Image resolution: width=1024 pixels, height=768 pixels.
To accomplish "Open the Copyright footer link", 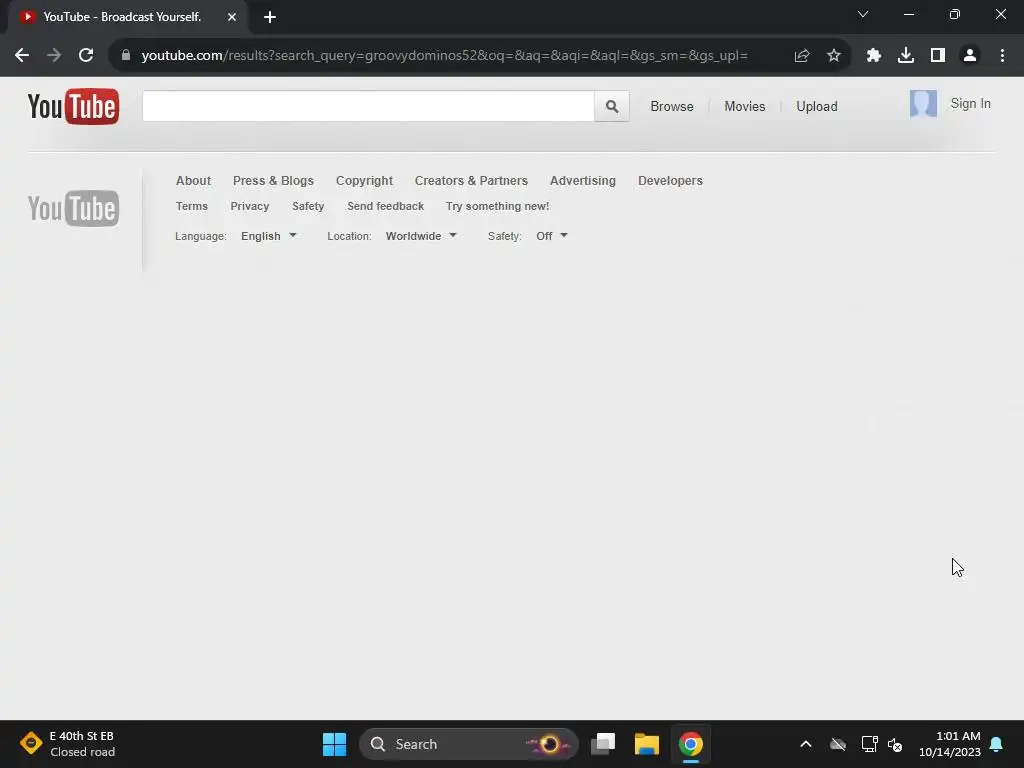I will pos(364,181).
